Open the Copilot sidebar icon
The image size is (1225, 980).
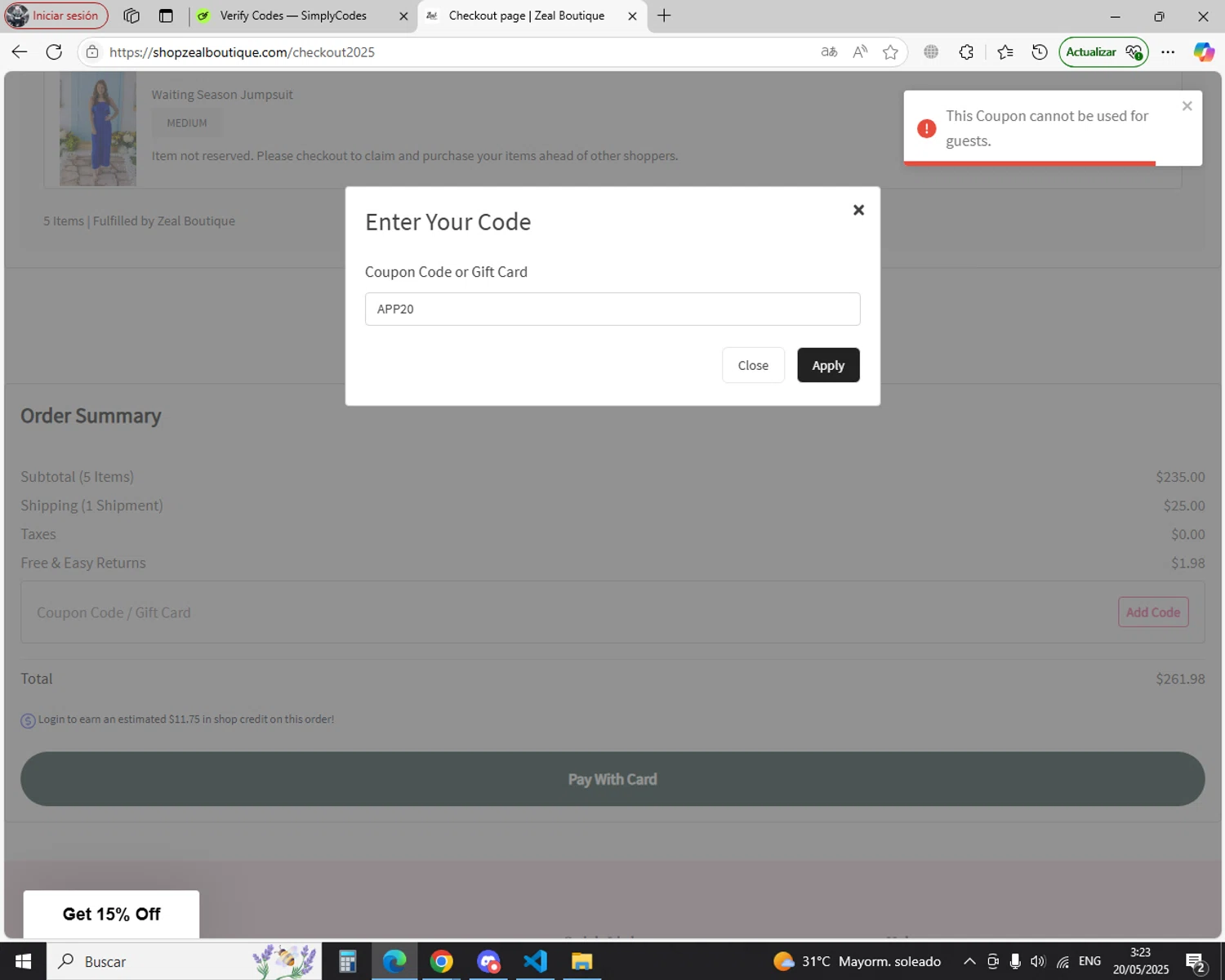tap(1204, 52)
